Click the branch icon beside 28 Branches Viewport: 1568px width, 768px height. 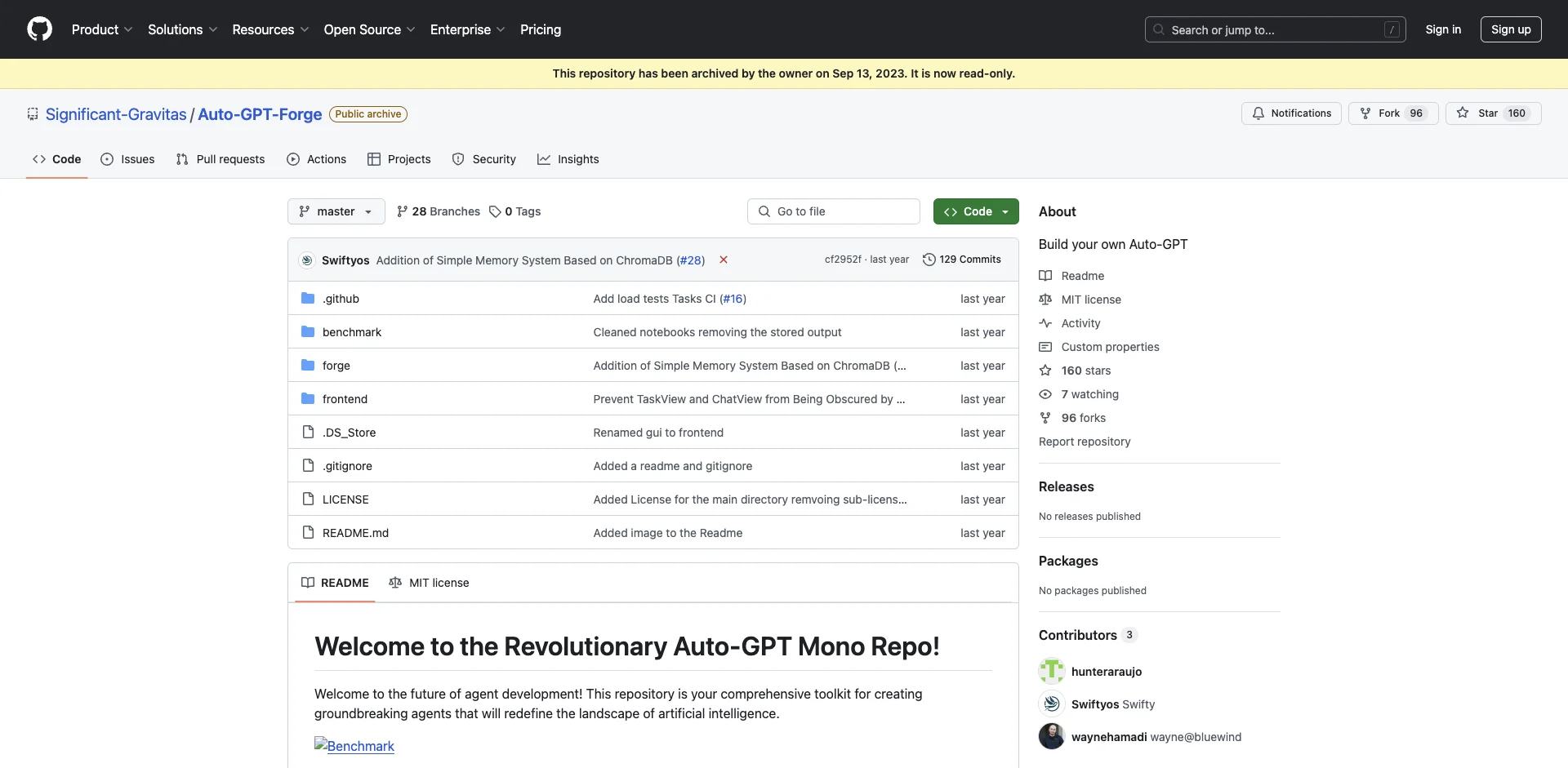[x=402, y=211]
